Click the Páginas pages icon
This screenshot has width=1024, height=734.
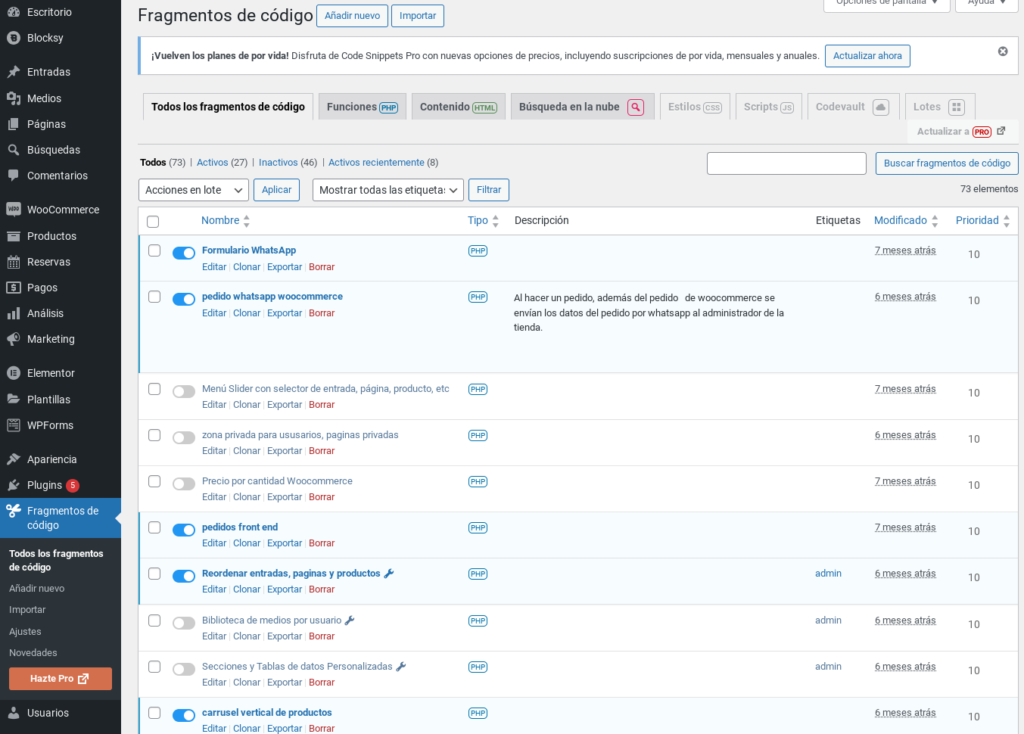click(x=13, y=124)
